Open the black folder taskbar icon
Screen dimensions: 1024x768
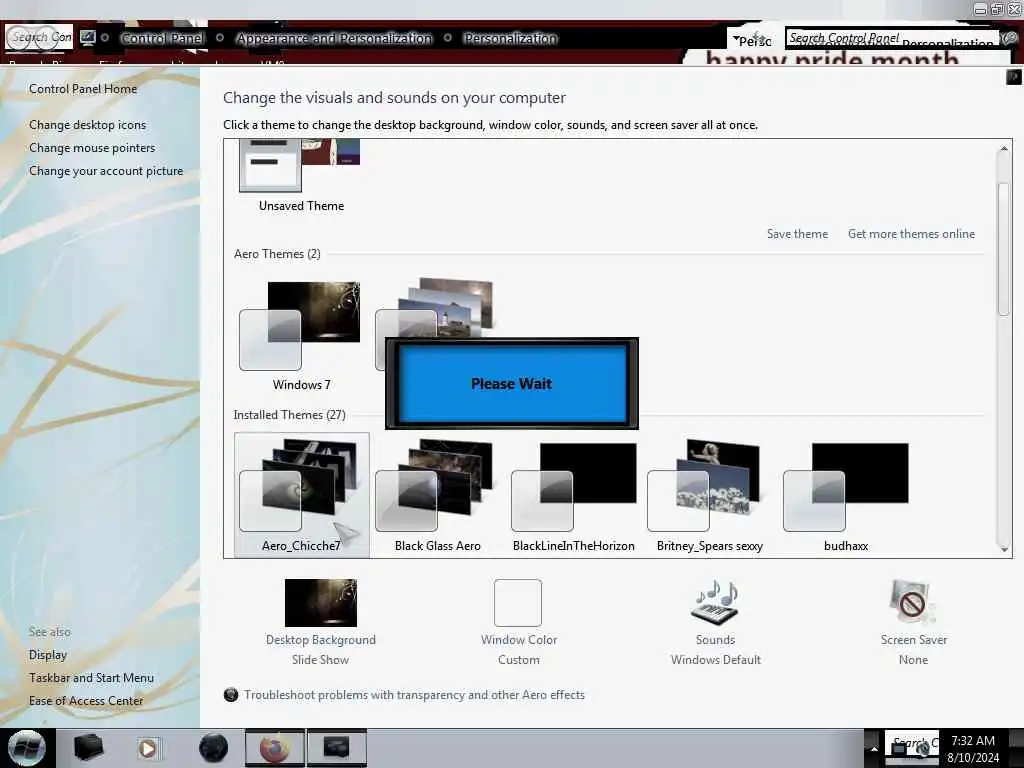[x=88, y=748]
